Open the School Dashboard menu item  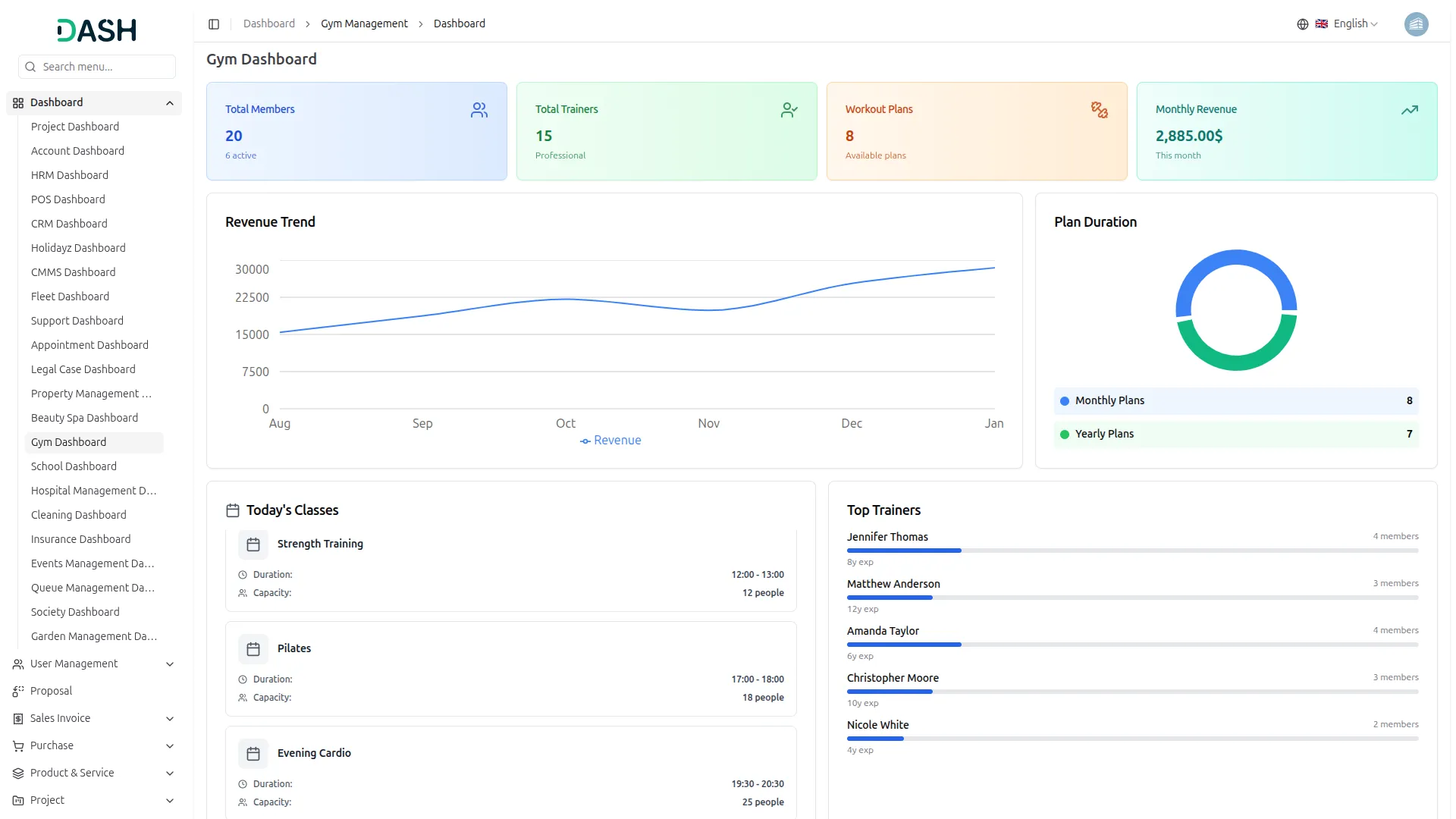click(x=74, y=466)
